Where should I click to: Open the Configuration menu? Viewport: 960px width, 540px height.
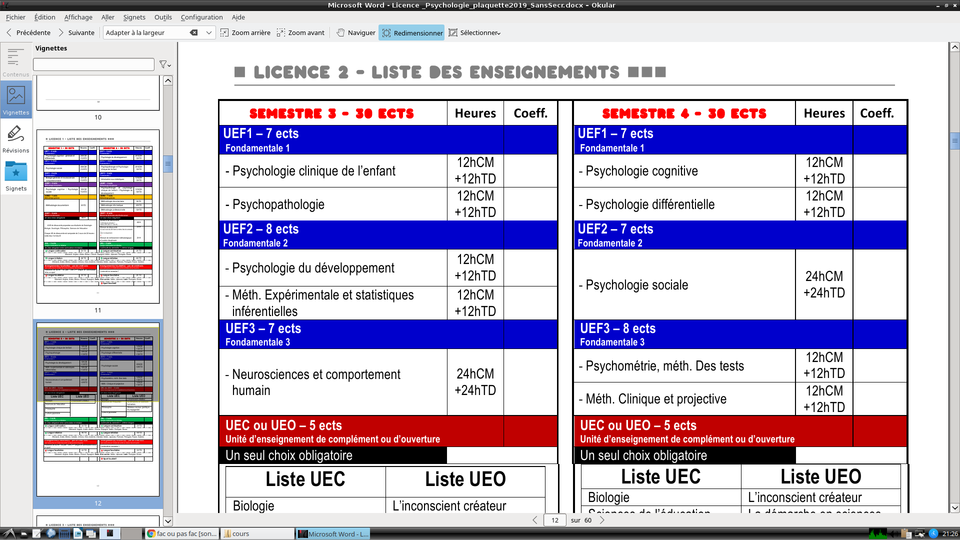pyautogui.click(x=201, y=17)
